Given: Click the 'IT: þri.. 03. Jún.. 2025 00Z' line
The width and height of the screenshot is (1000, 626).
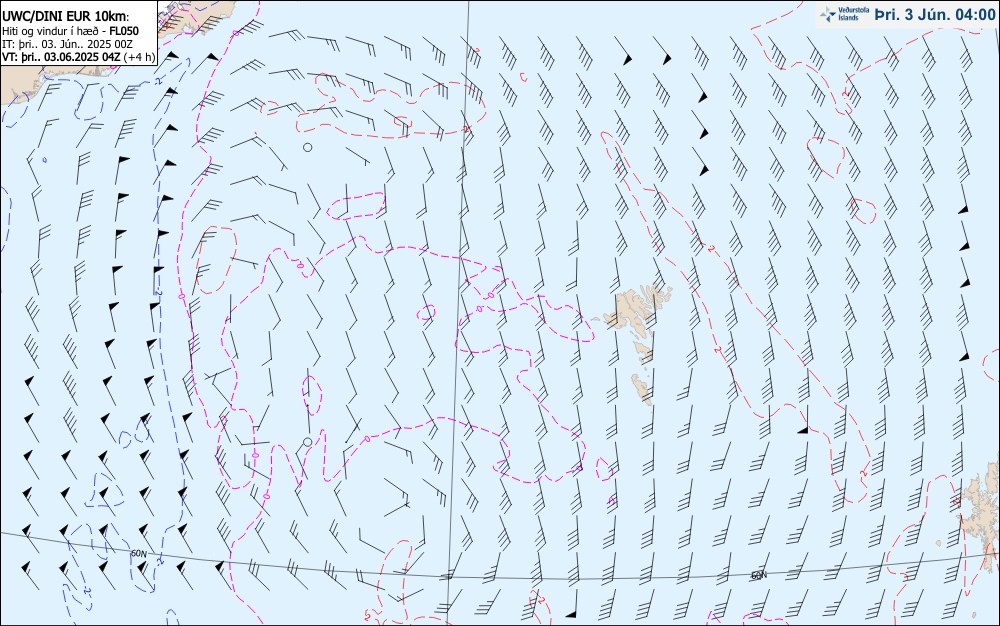Looking at the screenshot, I should [x=67, y=44].
